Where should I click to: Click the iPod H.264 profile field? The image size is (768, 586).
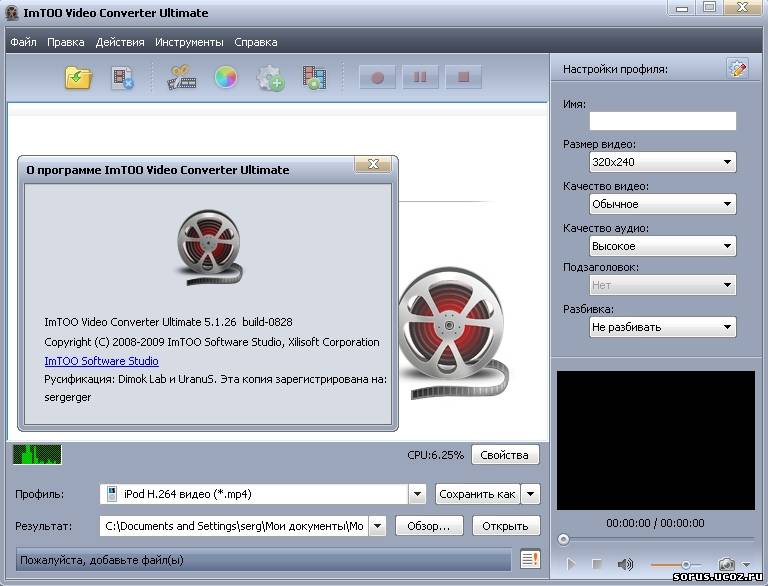pyautogui.click(x=254, y=494)
